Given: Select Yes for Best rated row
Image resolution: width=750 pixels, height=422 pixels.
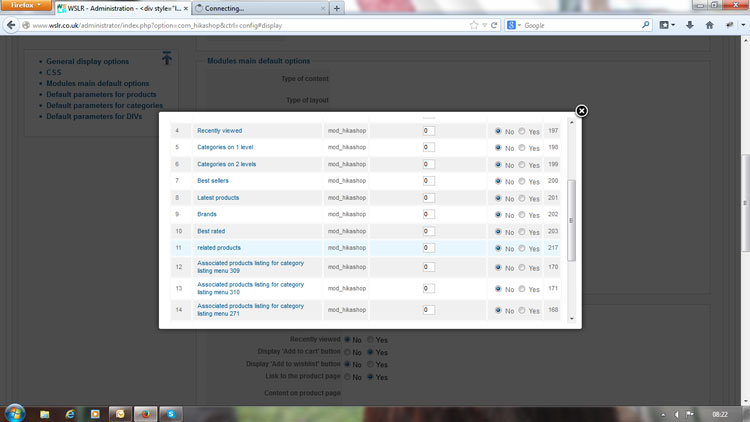Looking at the screenshot, I should [522, 232].
